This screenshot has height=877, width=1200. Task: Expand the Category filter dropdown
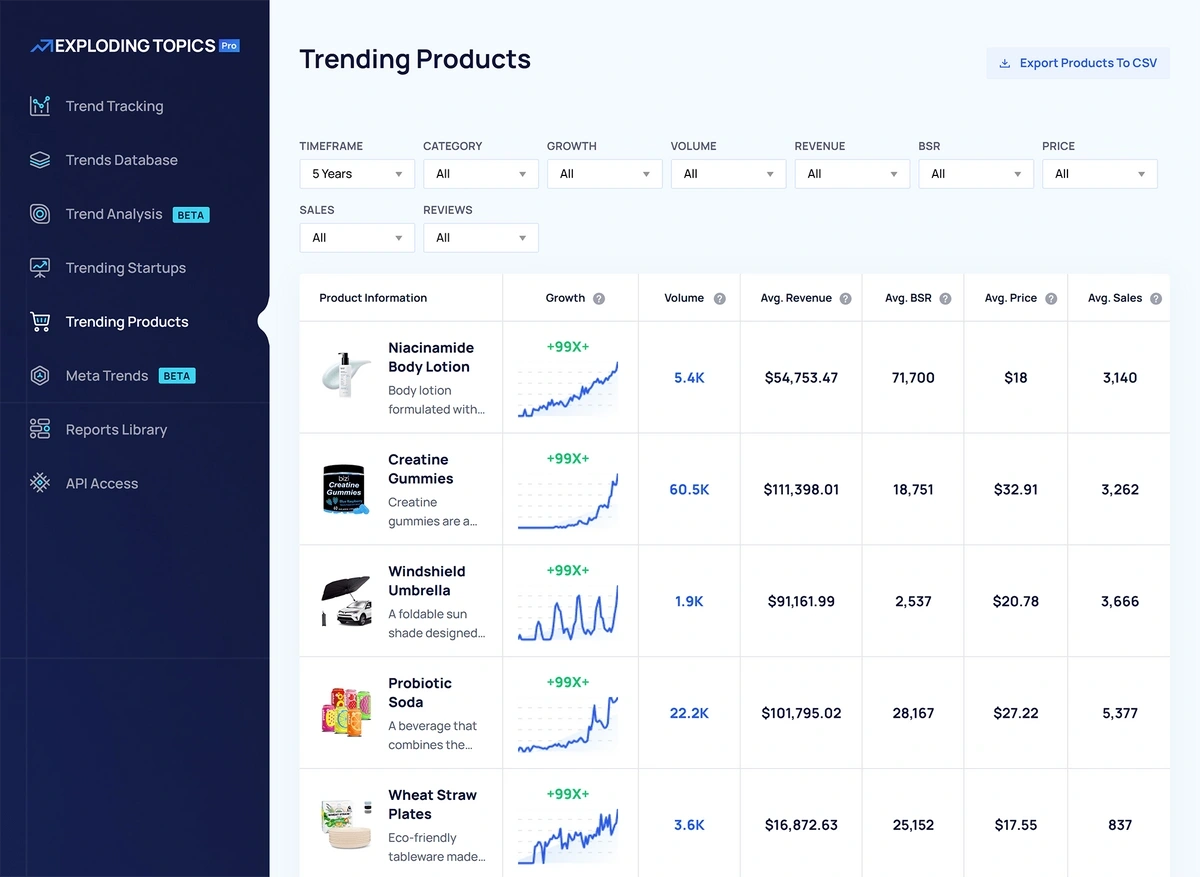(x=480, y=174)
